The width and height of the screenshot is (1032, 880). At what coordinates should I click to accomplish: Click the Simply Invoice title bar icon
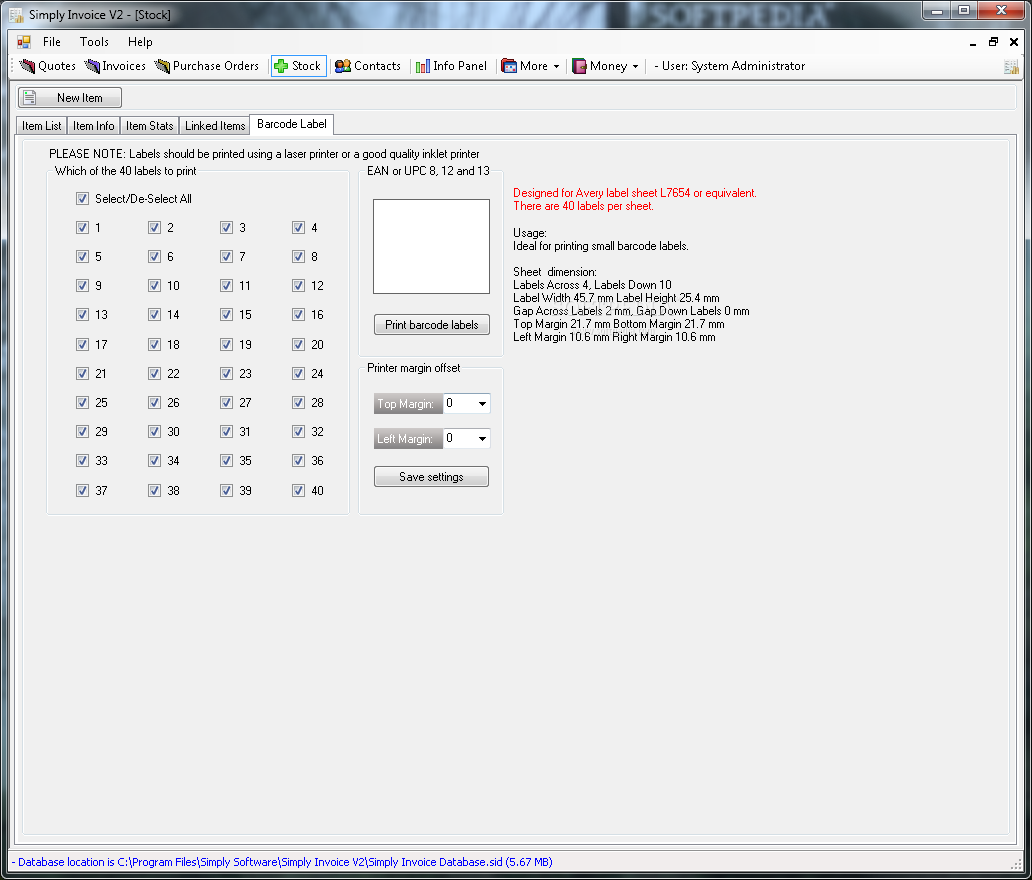point(16,14)
